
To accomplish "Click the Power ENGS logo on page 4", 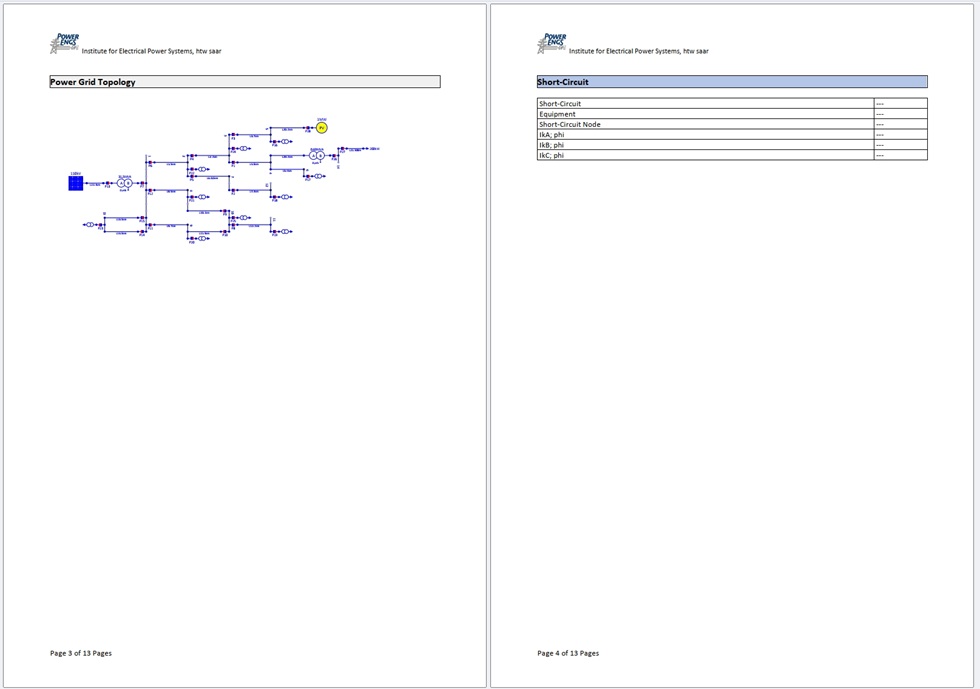I will click(x=551, y=43).
